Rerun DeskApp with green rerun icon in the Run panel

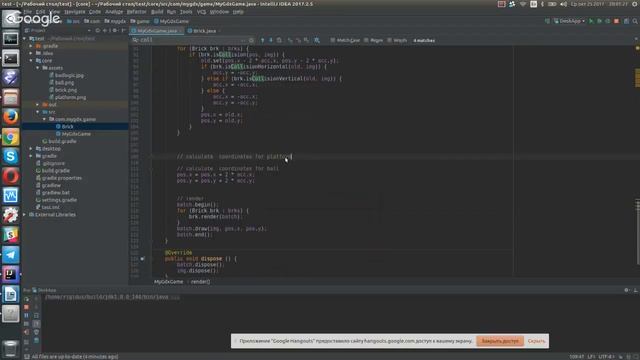[x=27, y=299]
